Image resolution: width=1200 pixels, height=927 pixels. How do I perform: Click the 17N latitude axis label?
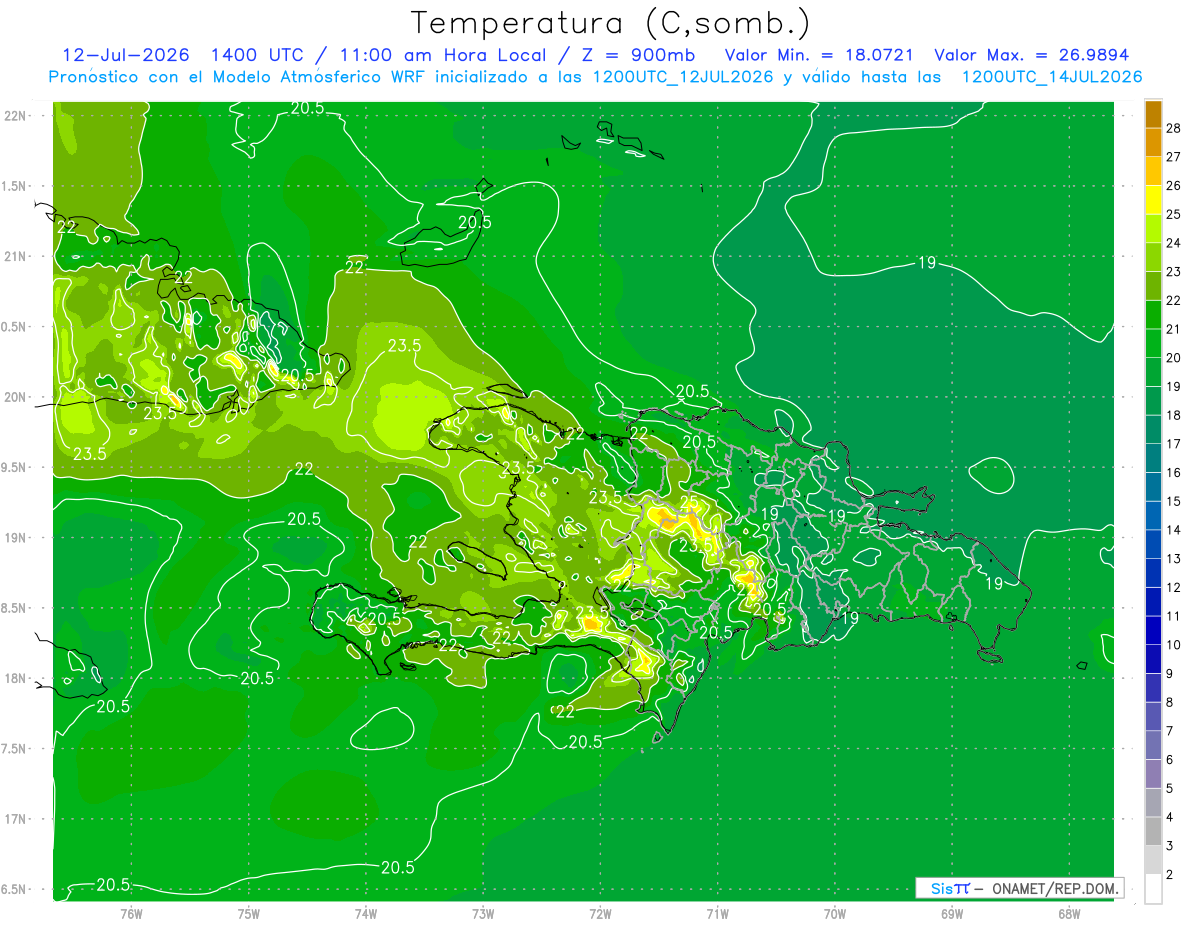(x=18, y=819)
